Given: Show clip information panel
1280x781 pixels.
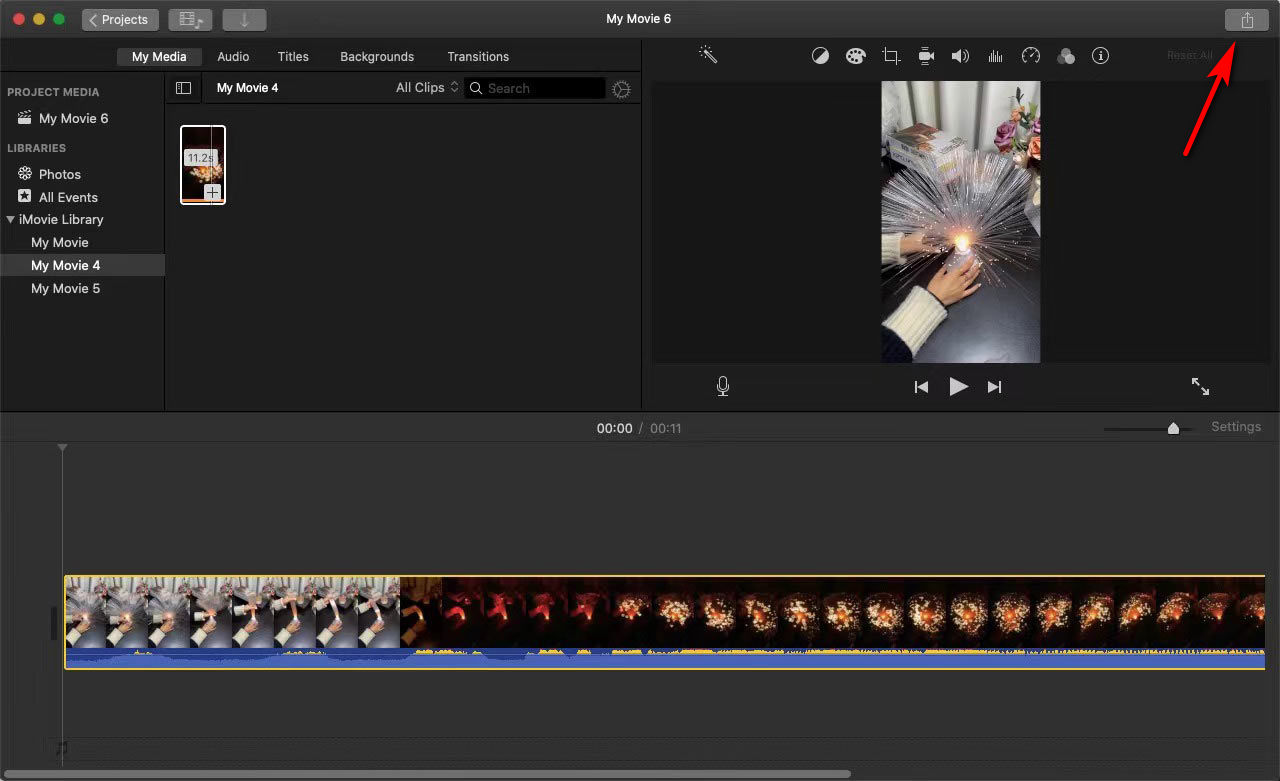Looking at the screenshot, I should click(x=1101, y=56).
